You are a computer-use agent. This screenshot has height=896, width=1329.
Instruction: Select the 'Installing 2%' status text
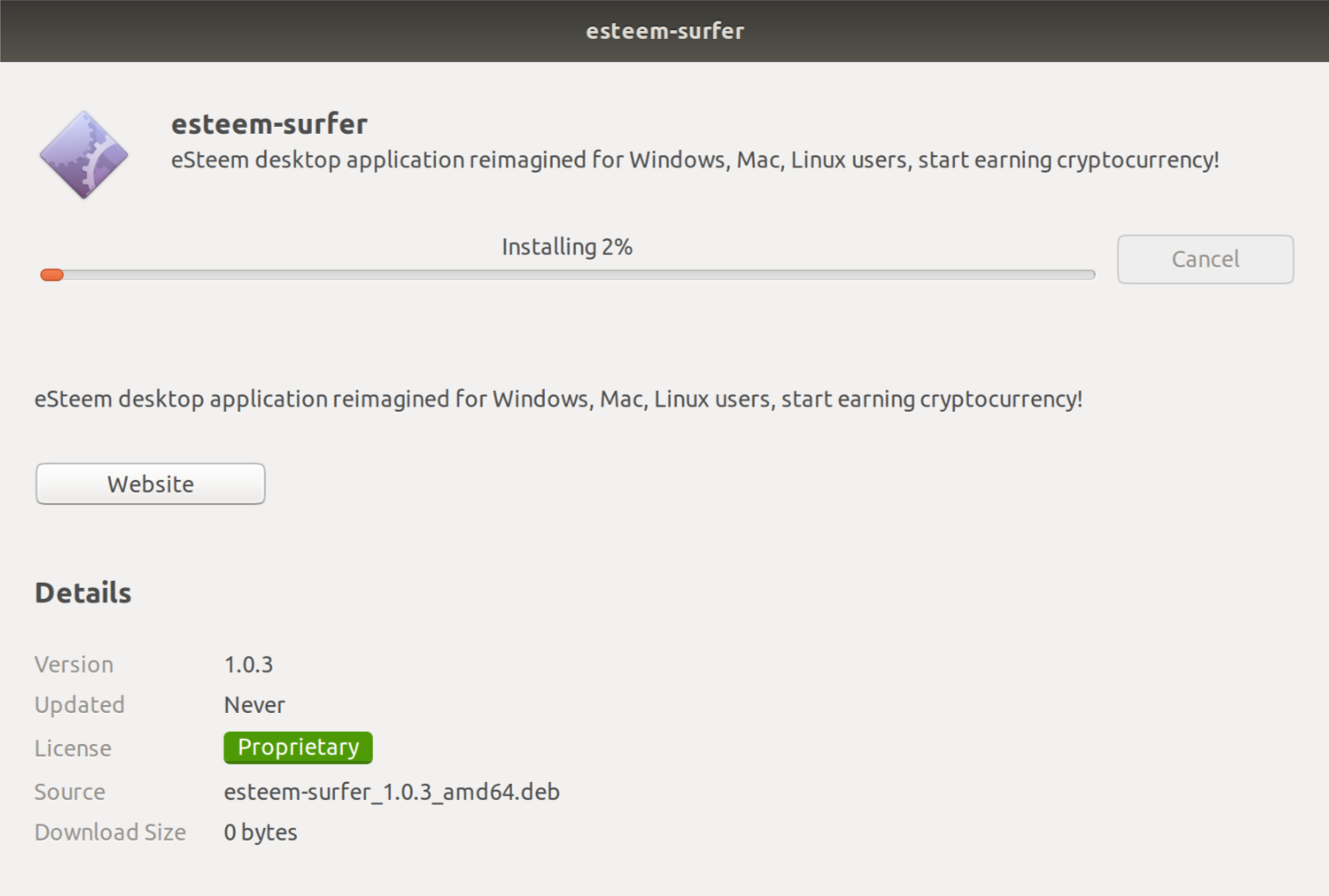[x=567, y=247]
